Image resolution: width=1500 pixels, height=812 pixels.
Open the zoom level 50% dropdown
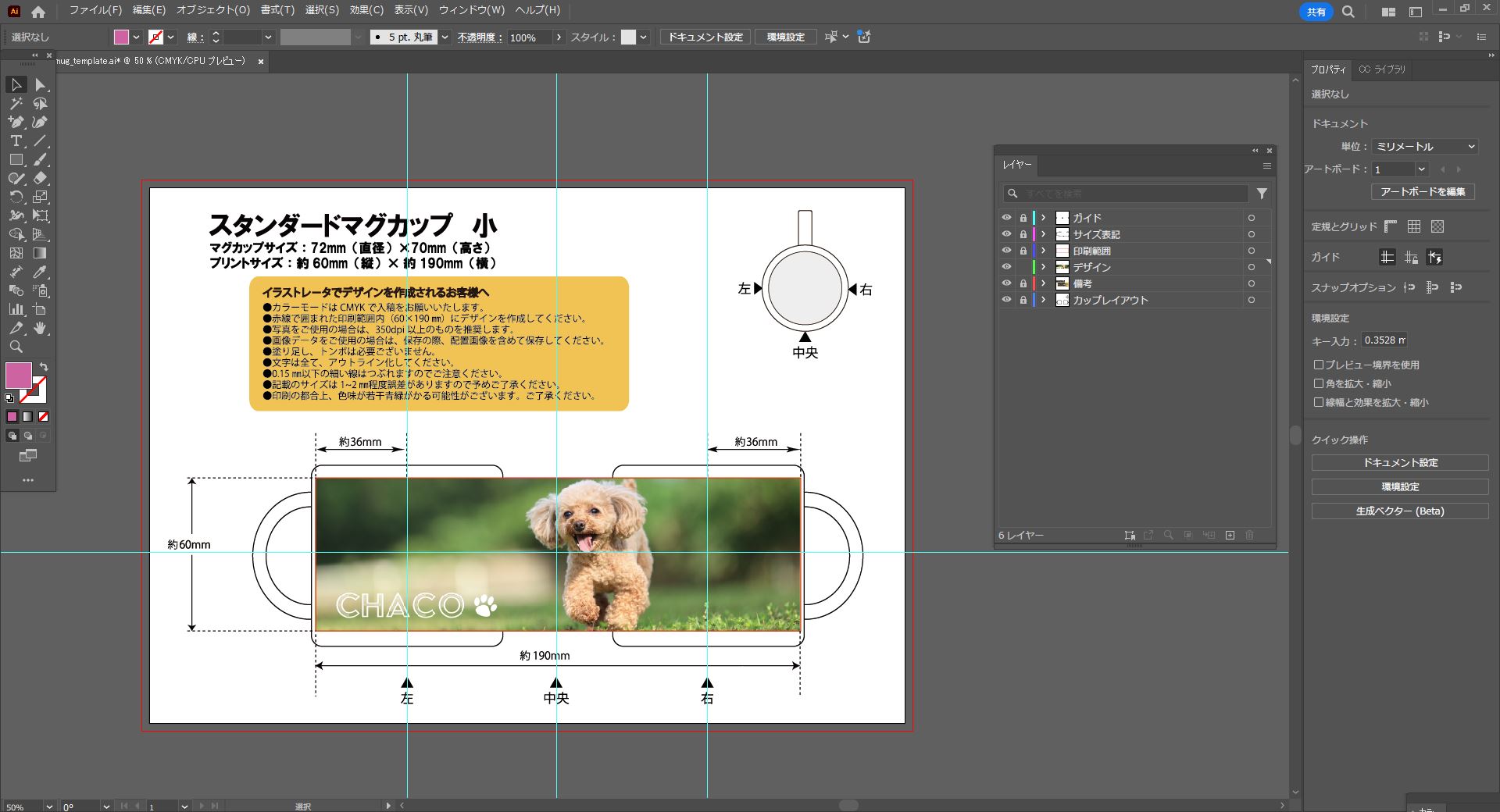click(49, 807)
